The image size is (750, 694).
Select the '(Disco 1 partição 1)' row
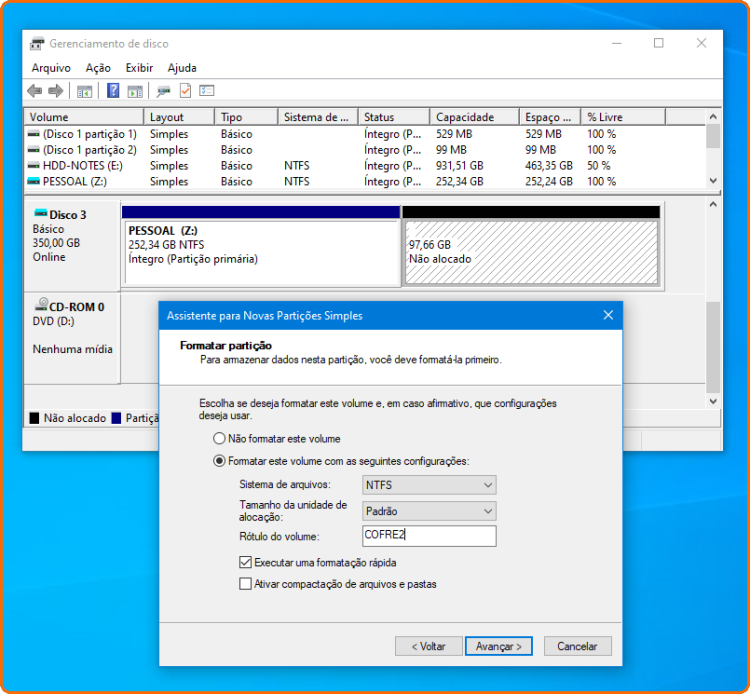click(x=364, y=134)
